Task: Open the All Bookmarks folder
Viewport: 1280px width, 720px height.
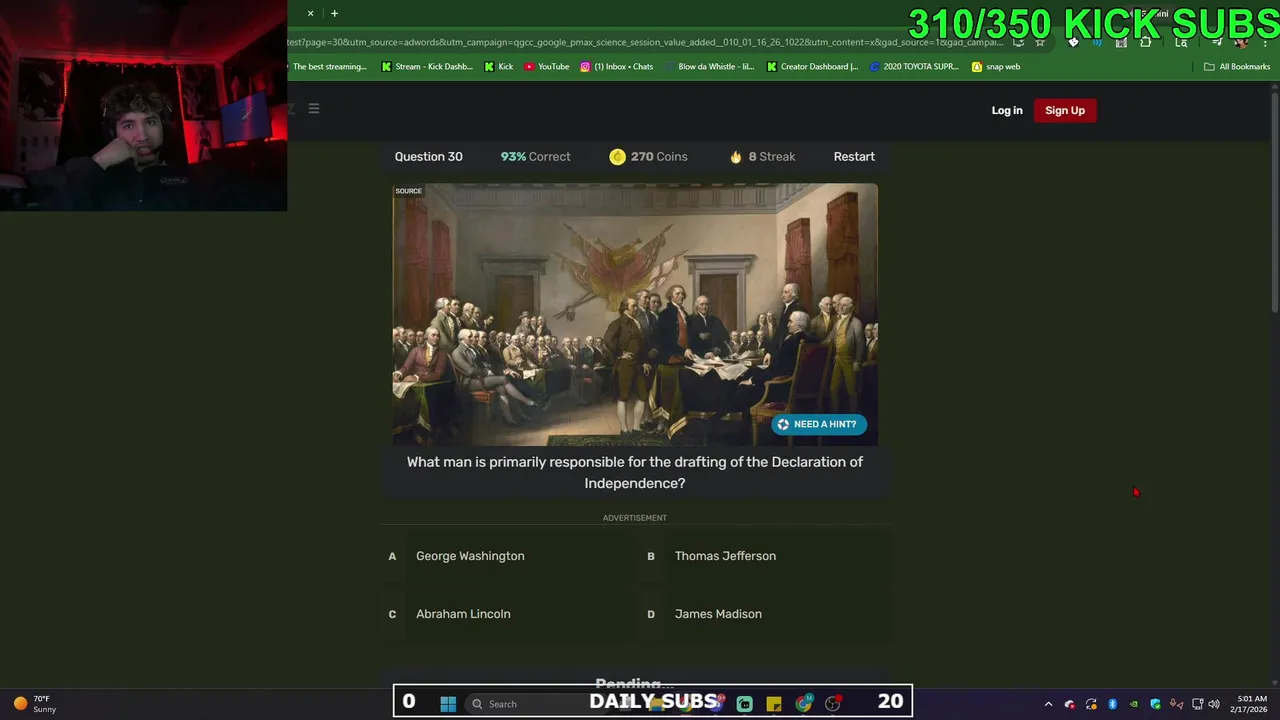Action: (x=1237, y=67)
